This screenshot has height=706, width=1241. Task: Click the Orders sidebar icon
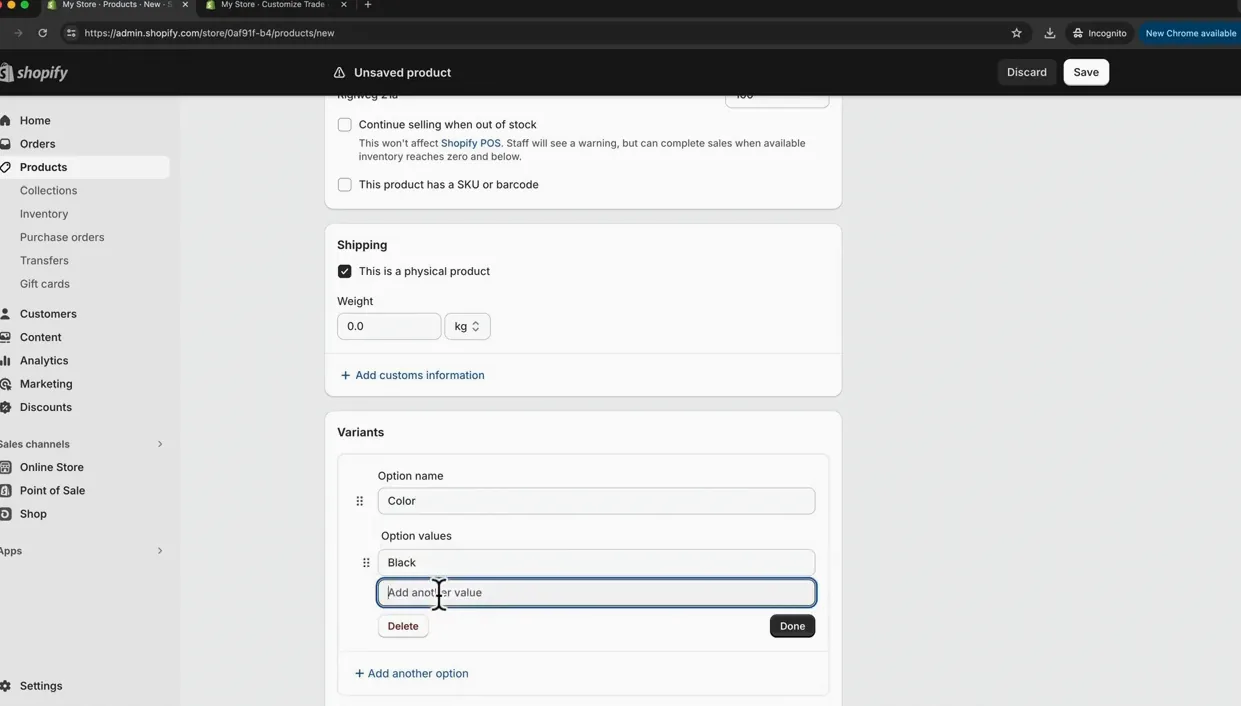coord(5,144)
